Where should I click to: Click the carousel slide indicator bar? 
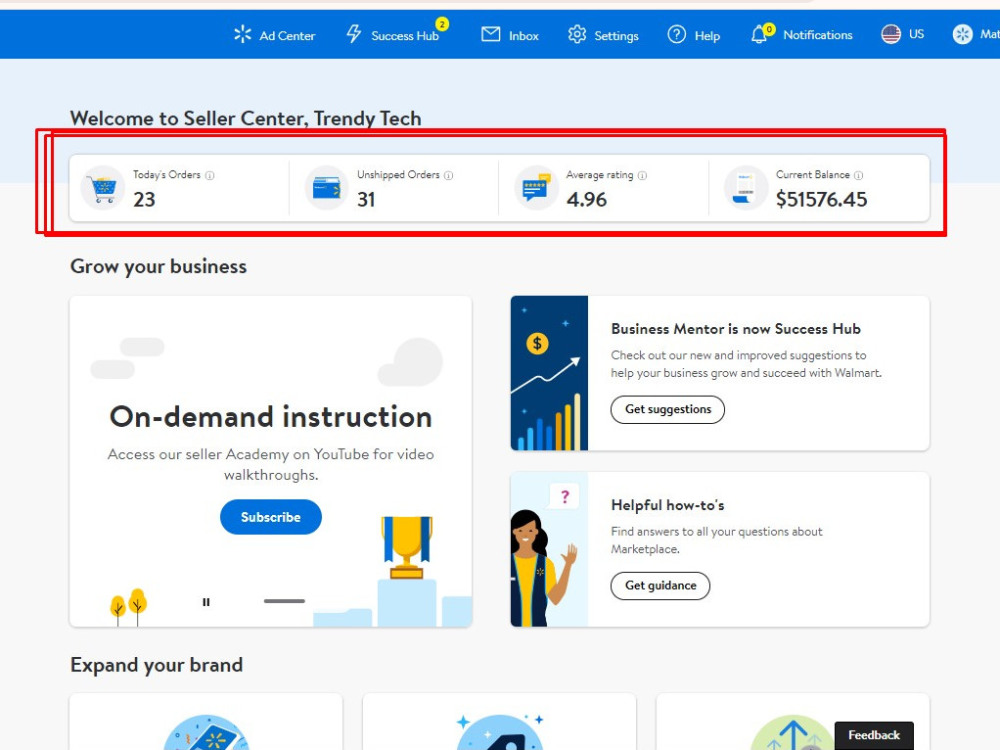coord(284,601)
